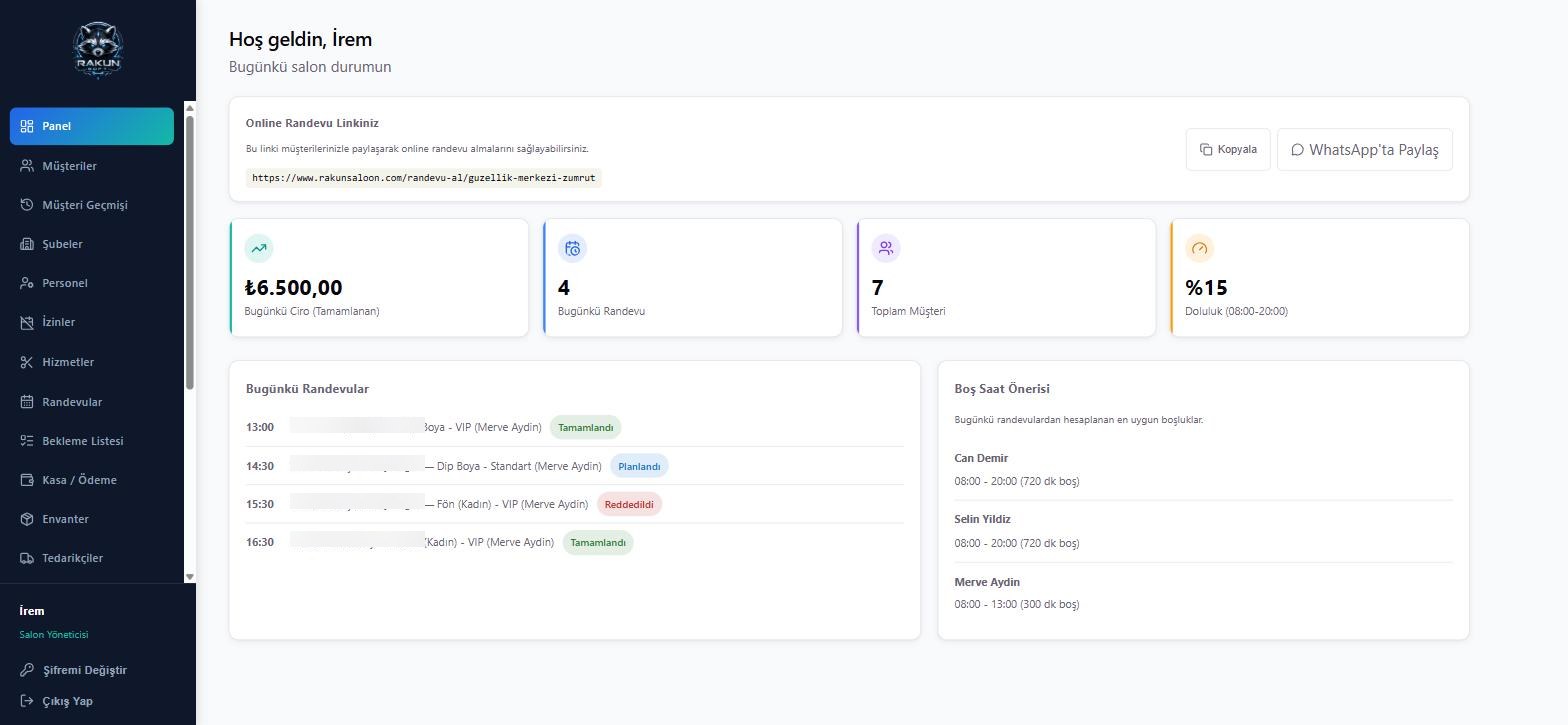The height and width of the screenshot is (725, 1568).
Task: Open Müşteri Geçmişi history page
Action: click(x=92, y=205)
